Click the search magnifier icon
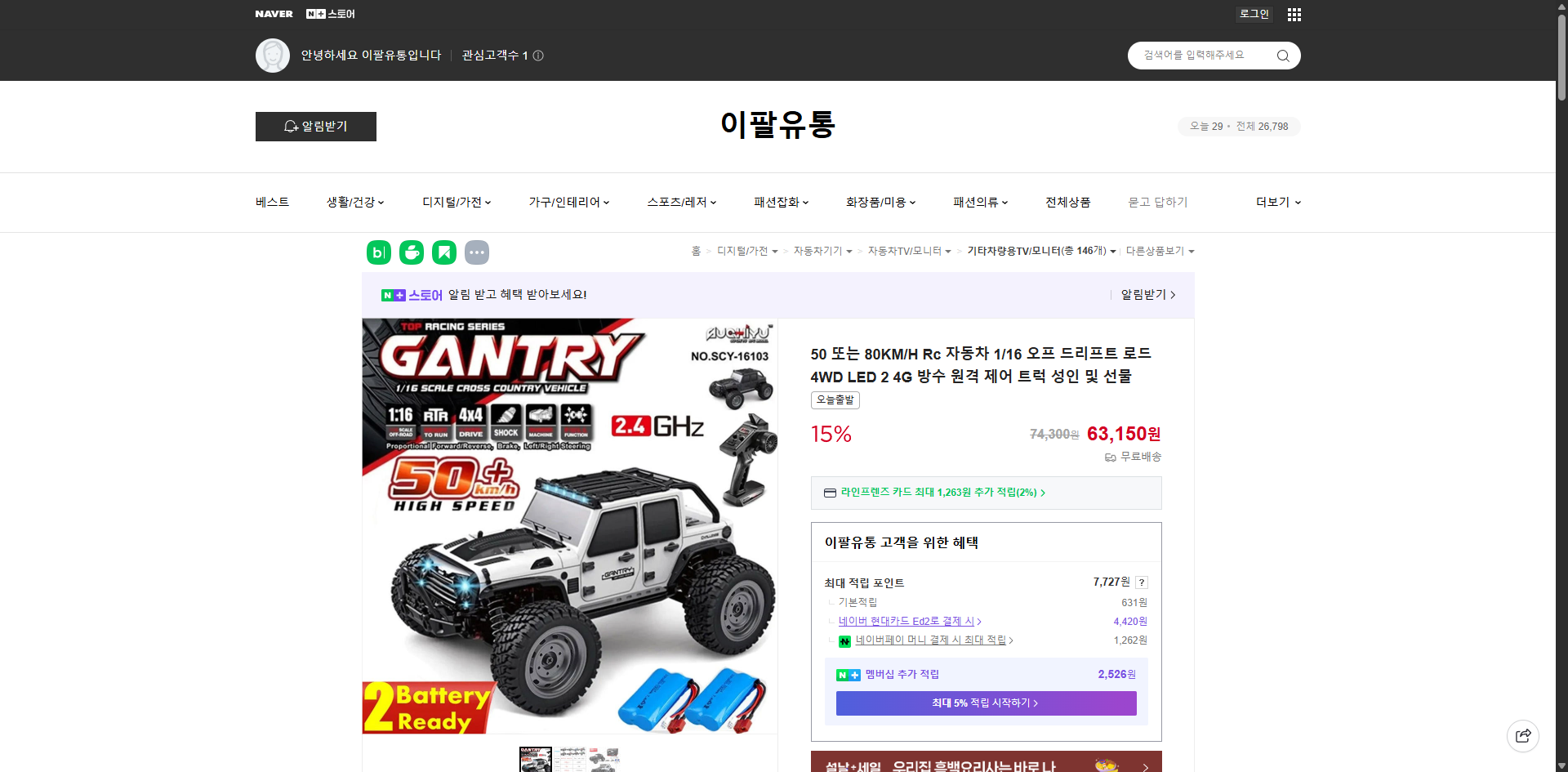 coord(1282,55)
